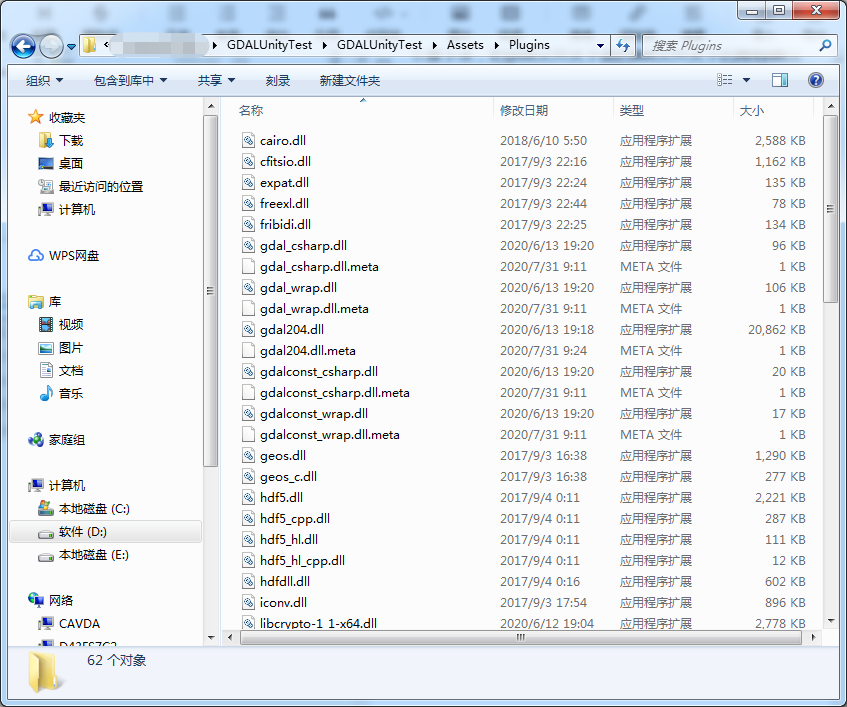Viewport: 847px width, 707px height.
Task: Click the horizontal scrollbar thumb
Action: tap(520, 637)
